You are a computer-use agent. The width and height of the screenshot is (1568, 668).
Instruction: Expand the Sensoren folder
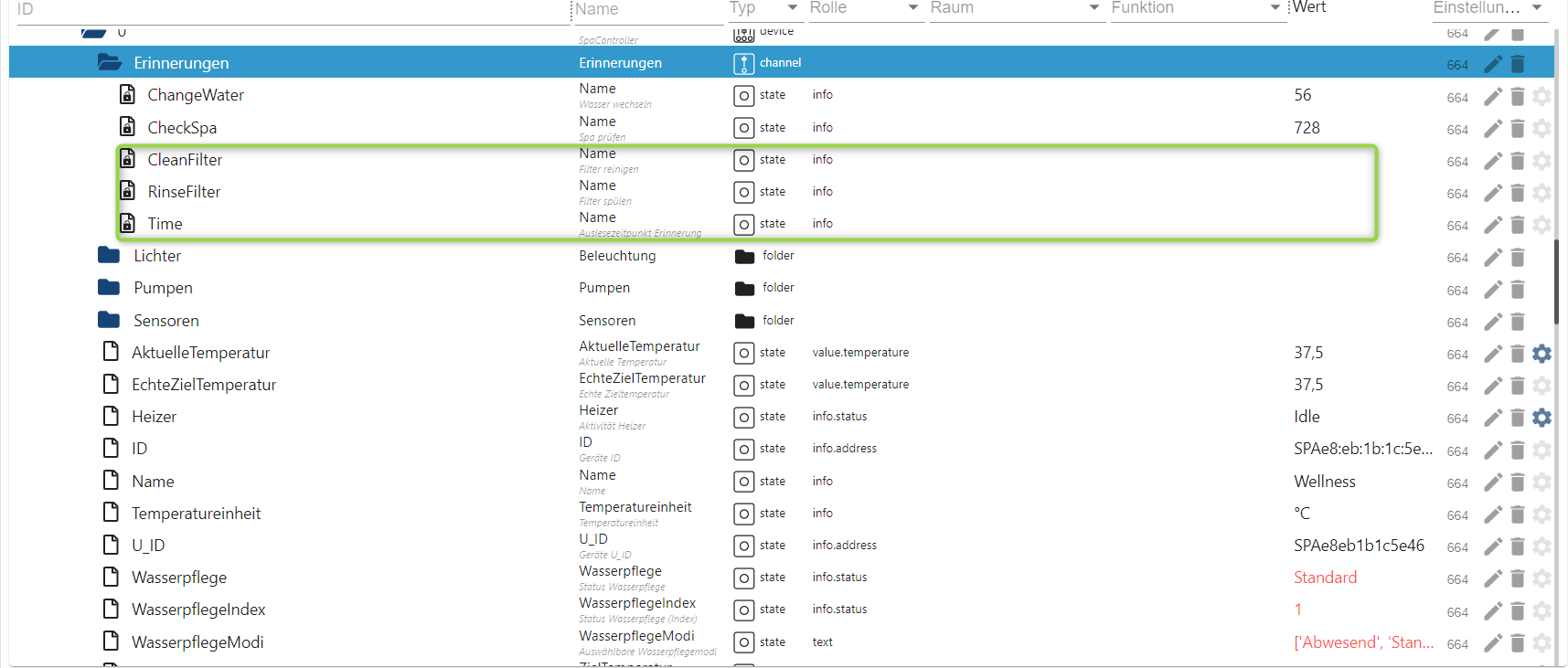click(x=109, y=320)
